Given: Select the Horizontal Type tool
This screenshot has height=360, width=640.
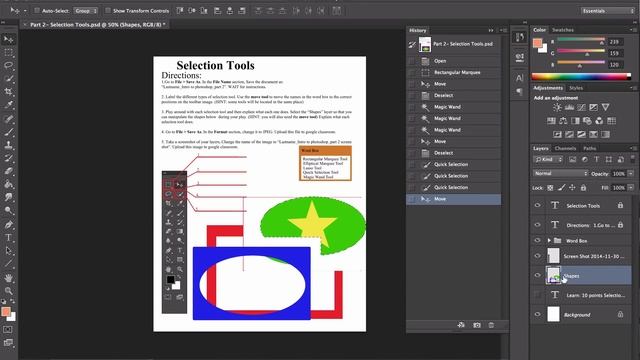Looking at the screenshot, I should pos(8,238).
